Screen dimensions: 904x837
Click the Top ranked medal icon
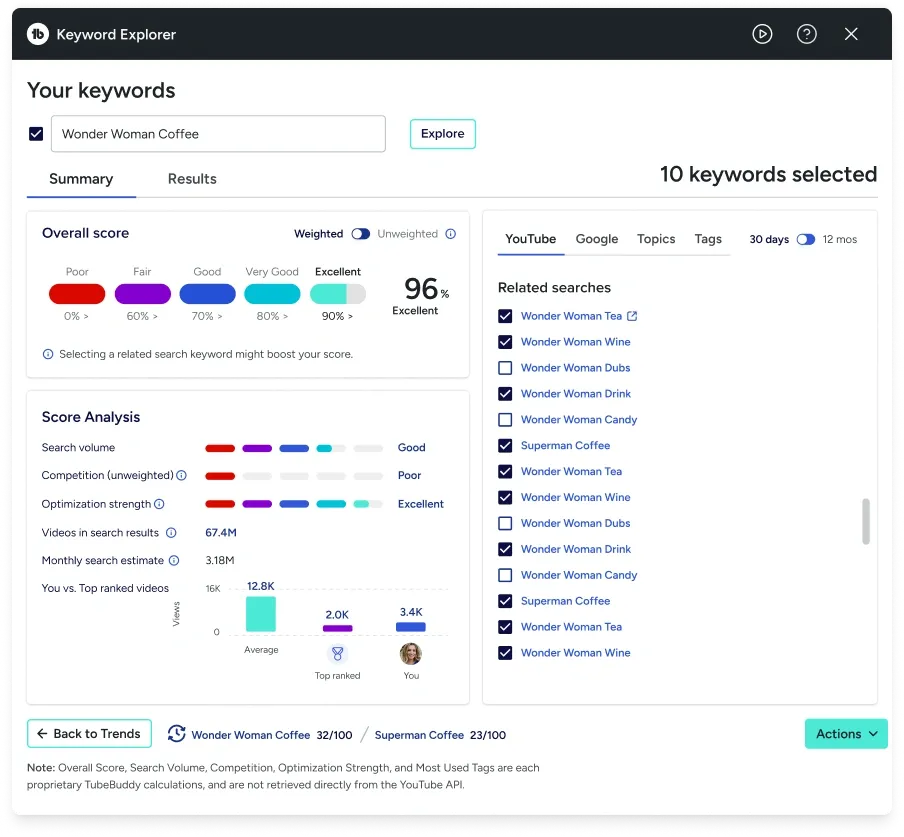pyautogui.click(x=337, y=651)
